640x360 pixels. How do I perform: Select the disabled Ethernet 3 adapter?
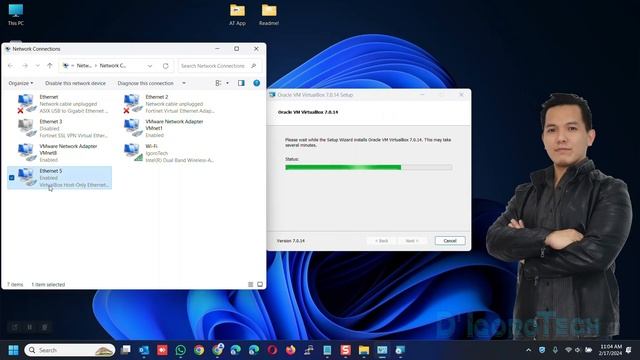pos(63,128)
